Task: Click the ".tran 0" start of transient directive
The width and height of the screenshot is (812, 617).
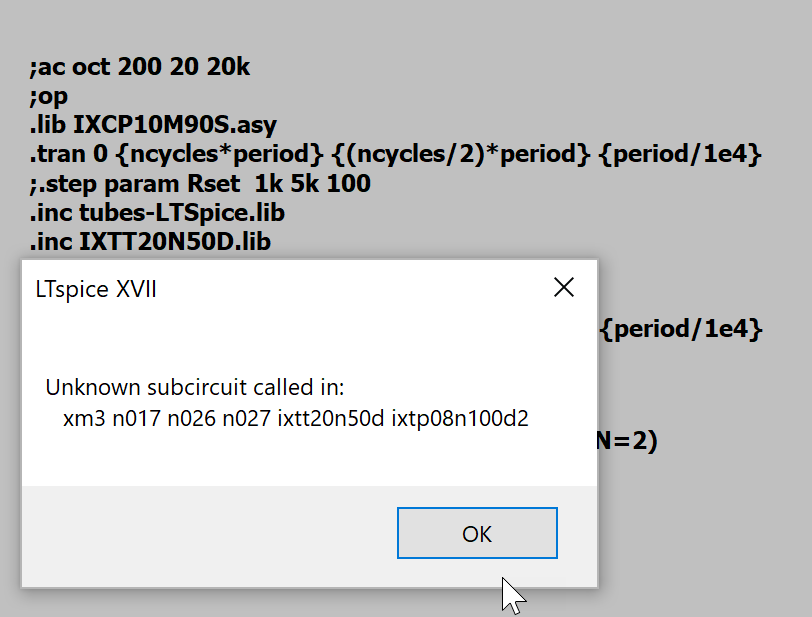Action: coord(68,154)
